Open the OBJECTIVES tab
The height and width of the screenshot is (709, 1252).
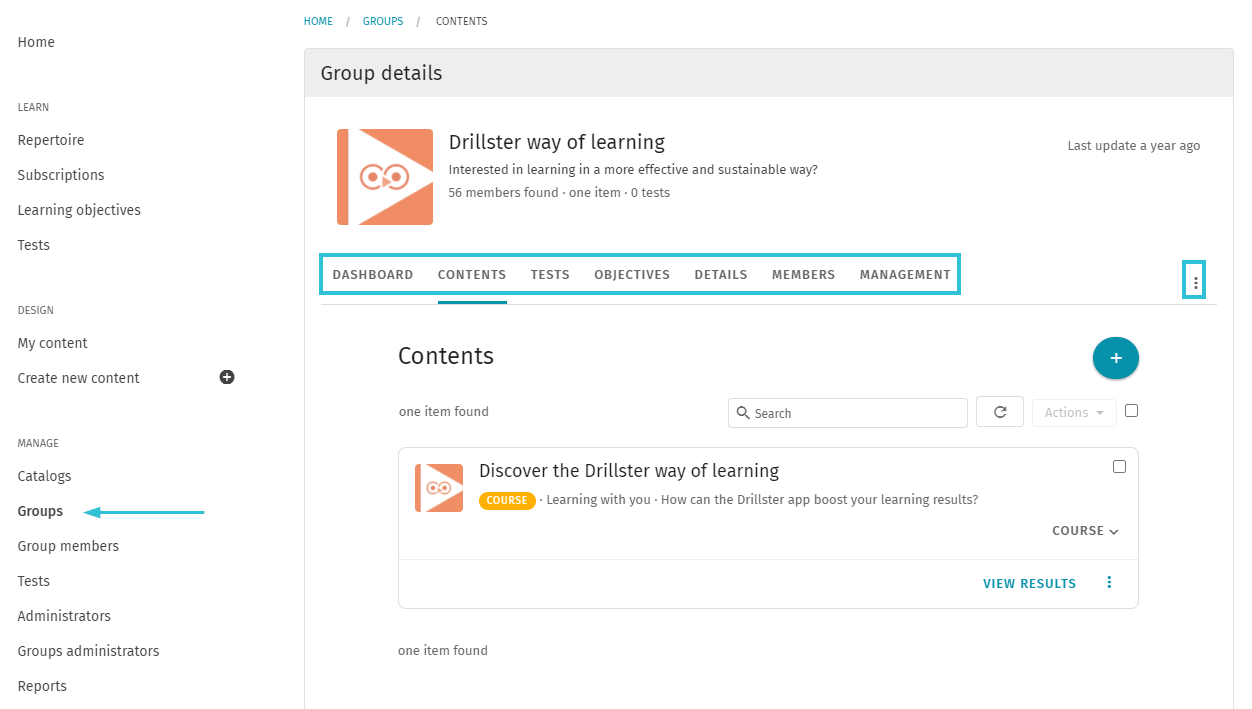pos(631,274)
